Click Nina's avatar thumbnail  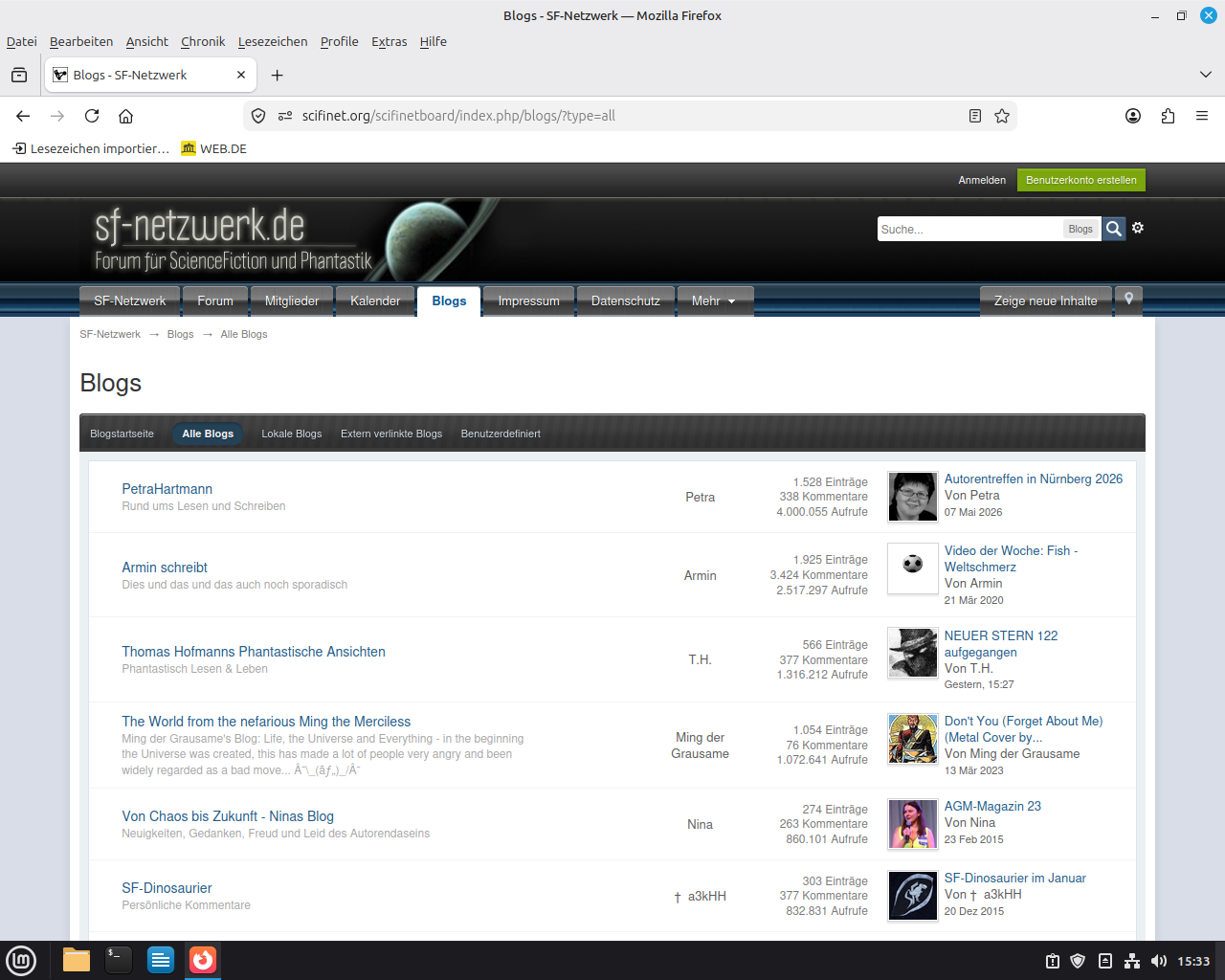pos(913,824)
